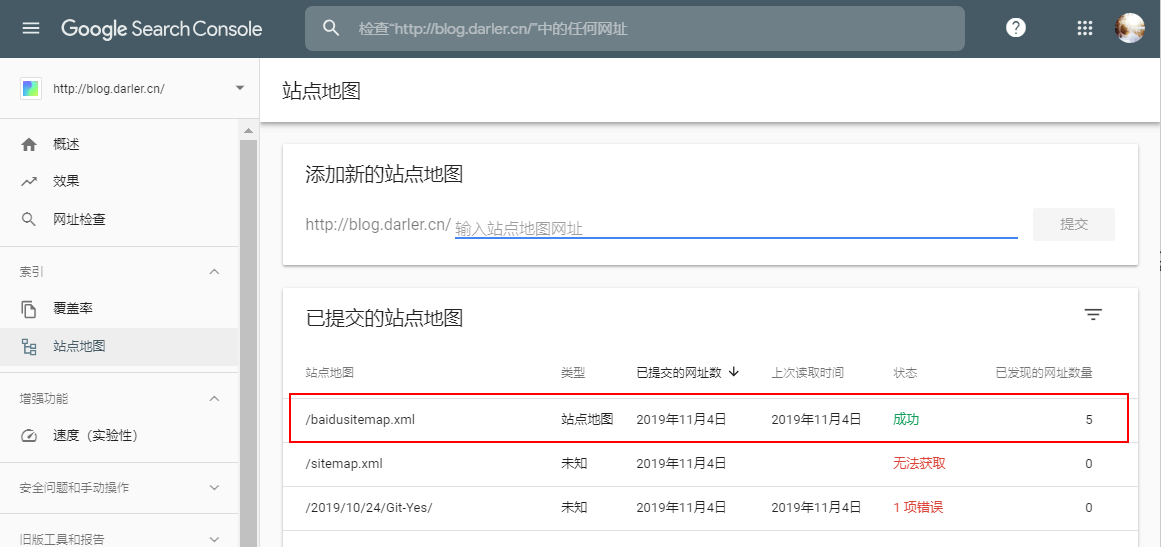Open the /baidusitemap.xml sitemap row
The image size is (1161, 547).
(709, 420)
